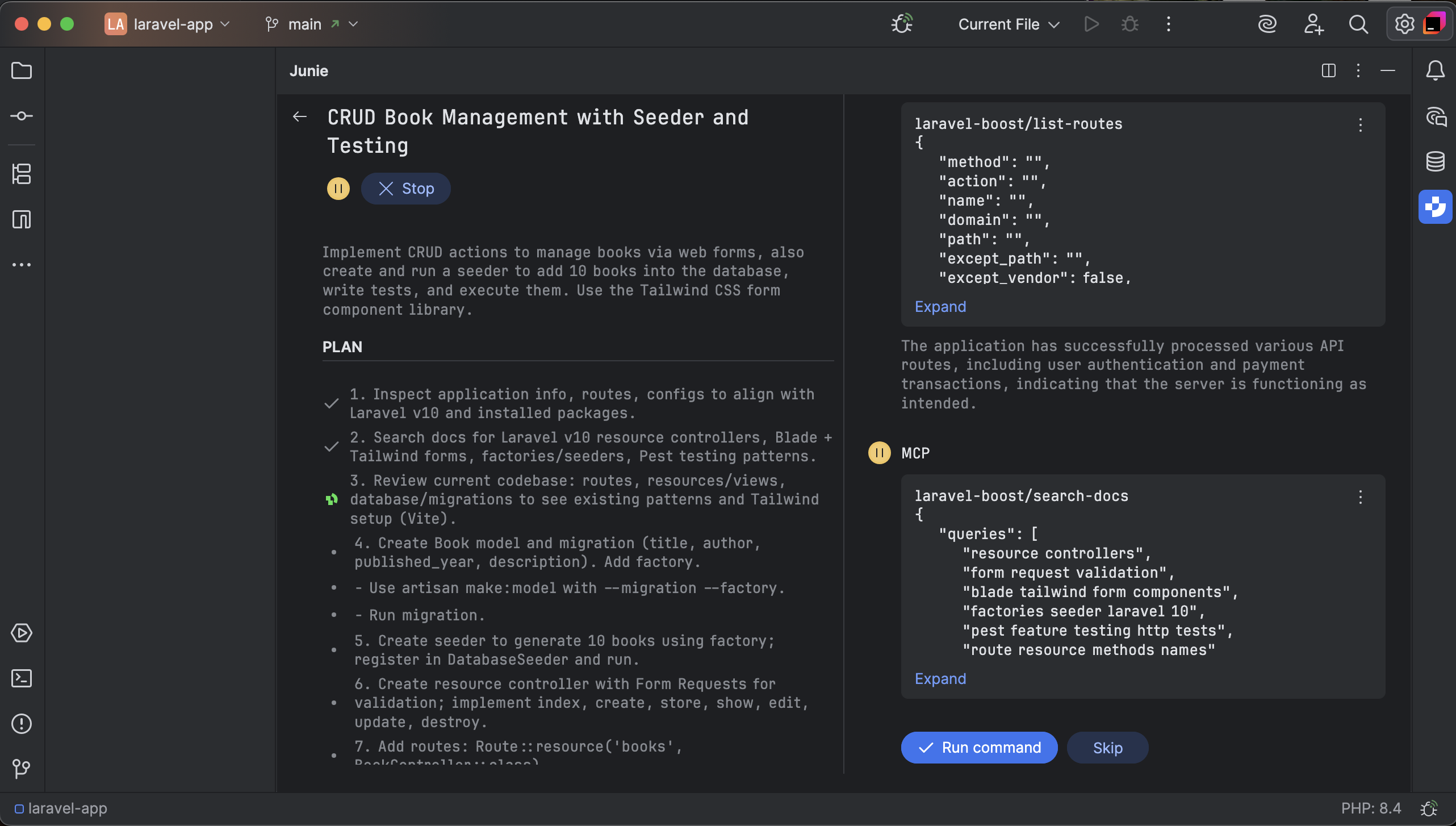The image size is (1456, 826).
Task: Click the MCP label
Action: 915,453
